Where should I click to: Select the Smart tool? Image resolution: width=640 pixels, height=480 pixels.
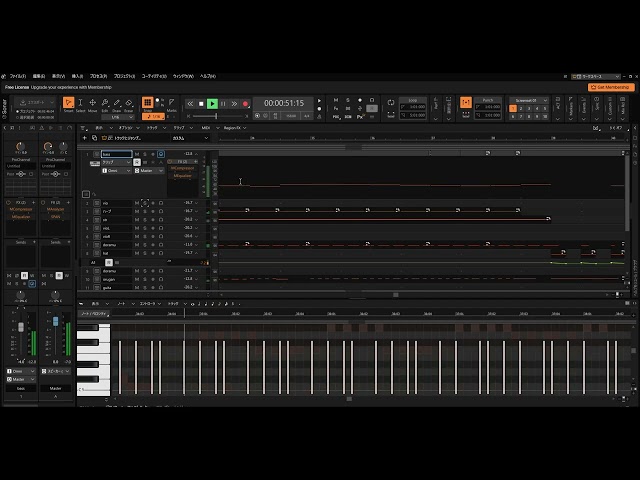(x=69, y=103)
